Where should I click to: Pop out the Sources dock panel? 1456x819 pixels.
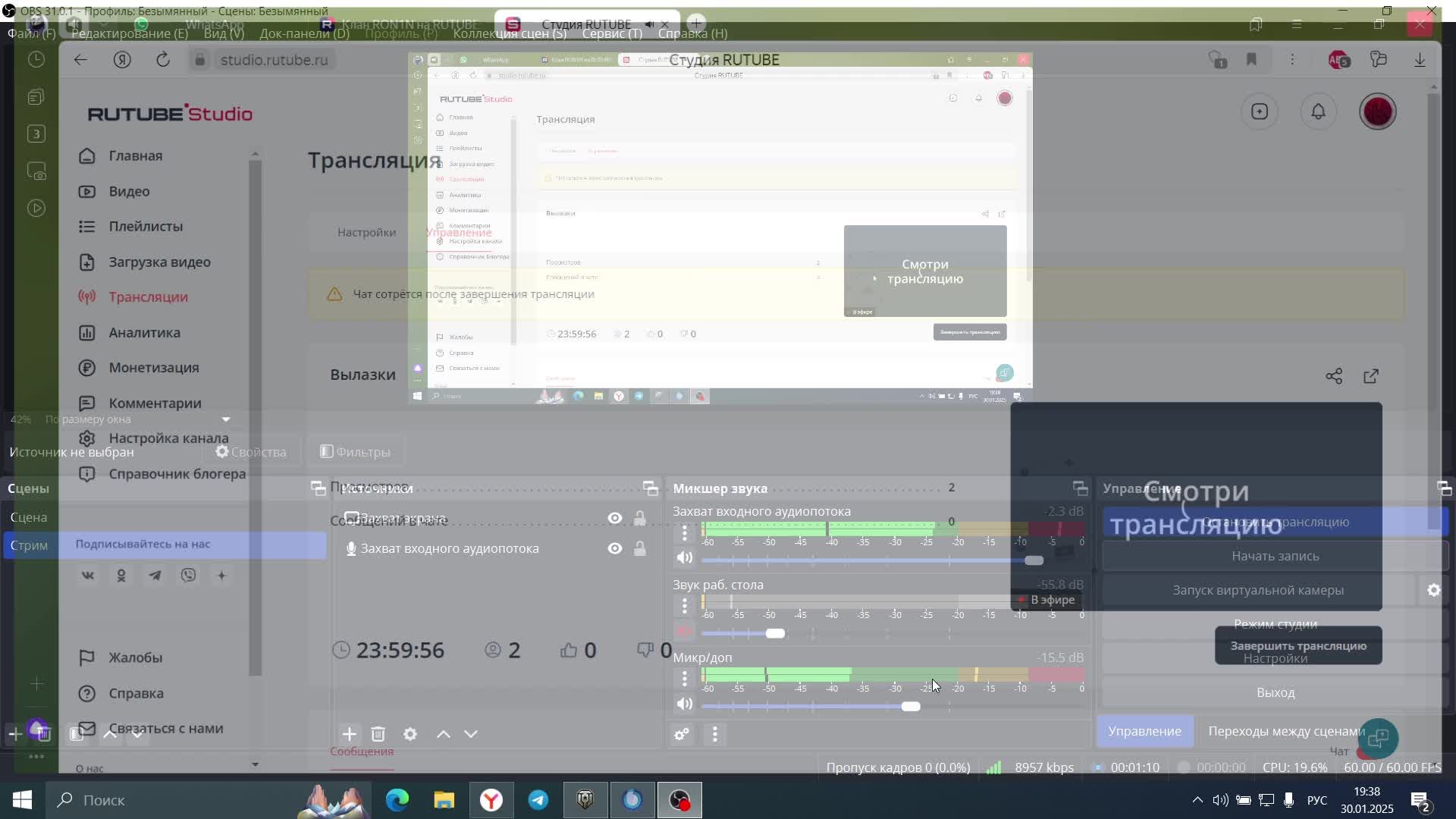(651, 488)
